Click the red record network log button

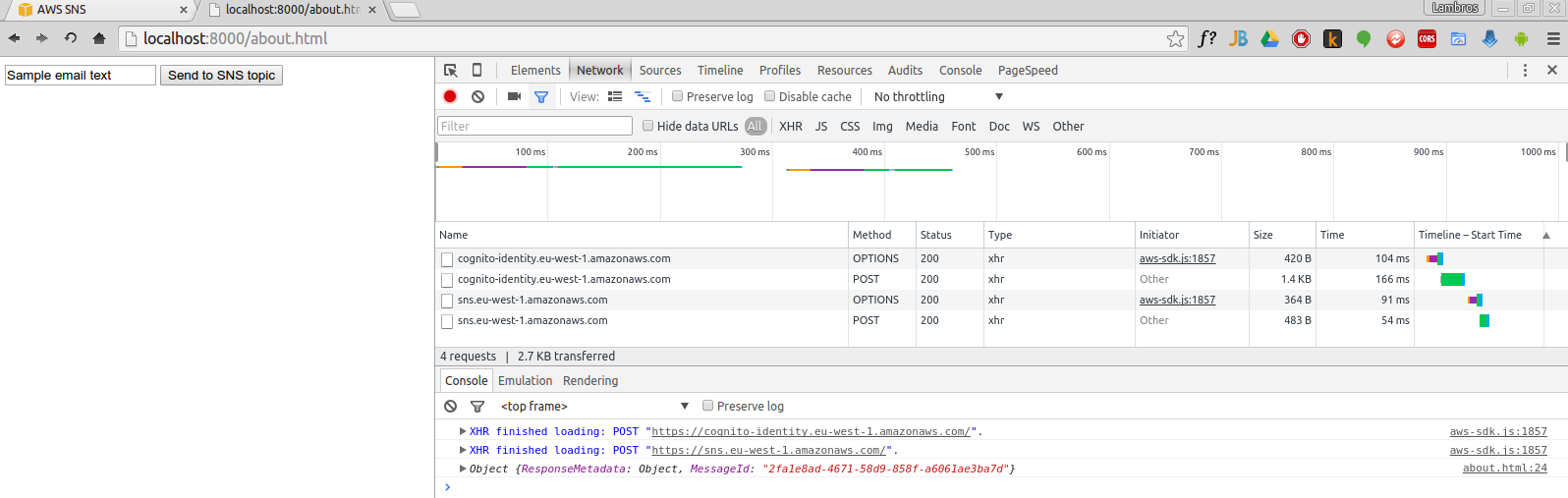click(x=450, y=96)
